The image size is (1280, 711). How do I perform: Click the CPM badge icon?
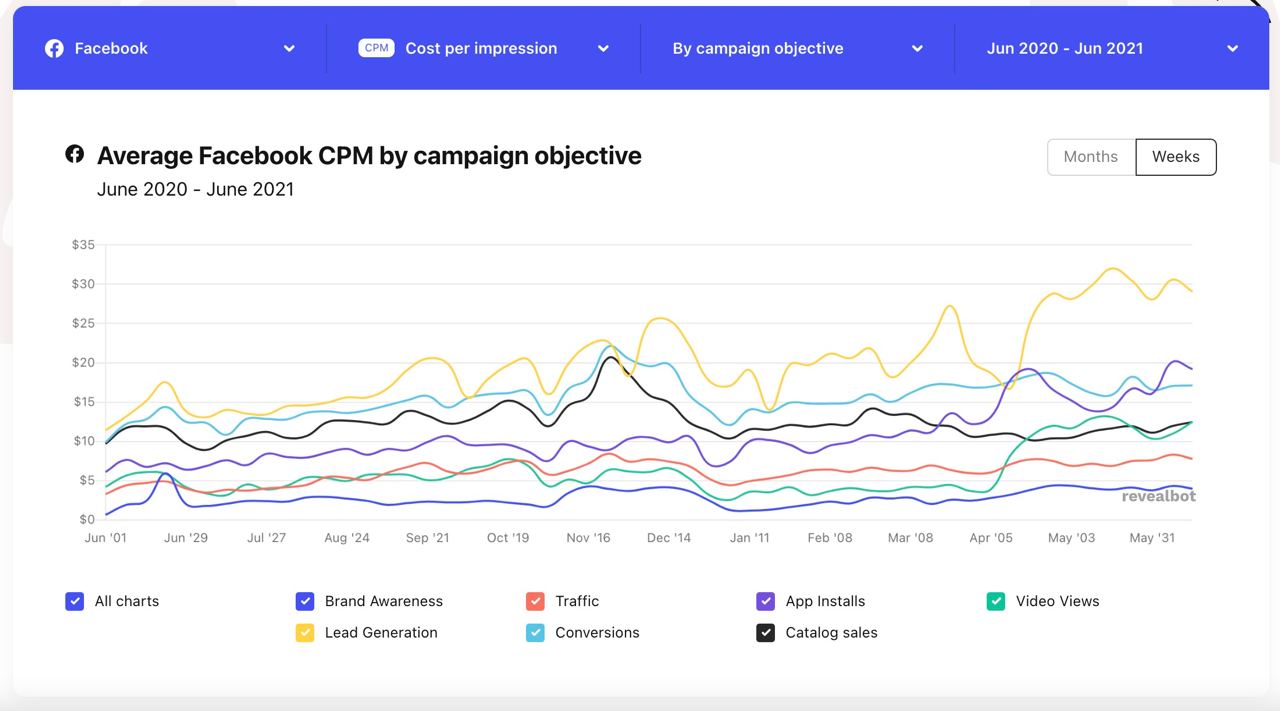376,48
